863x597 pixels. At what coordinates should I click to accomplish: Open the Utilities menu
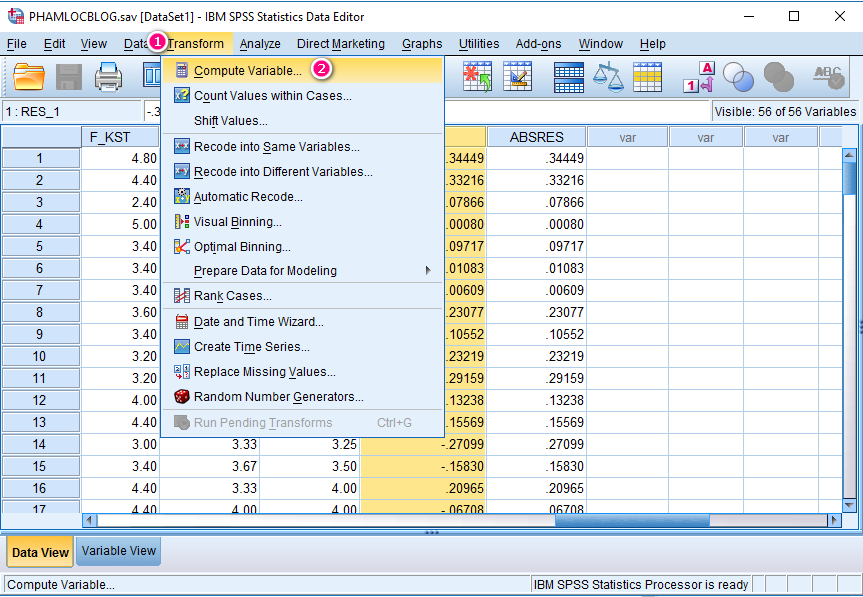pyautogui.click(x=479, y=43)
